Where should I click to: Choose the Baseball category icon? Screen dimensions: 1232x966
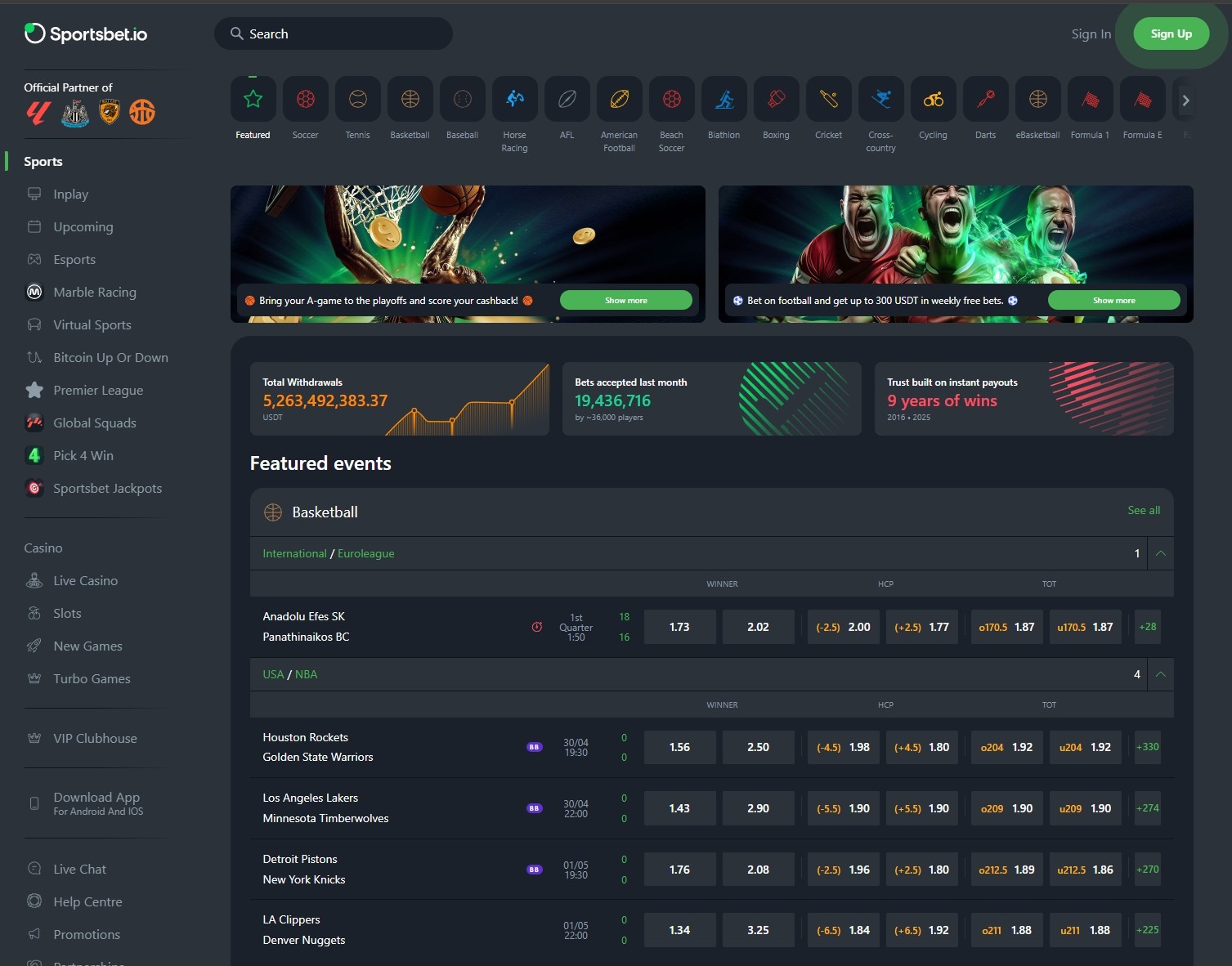tap(463, 100)
